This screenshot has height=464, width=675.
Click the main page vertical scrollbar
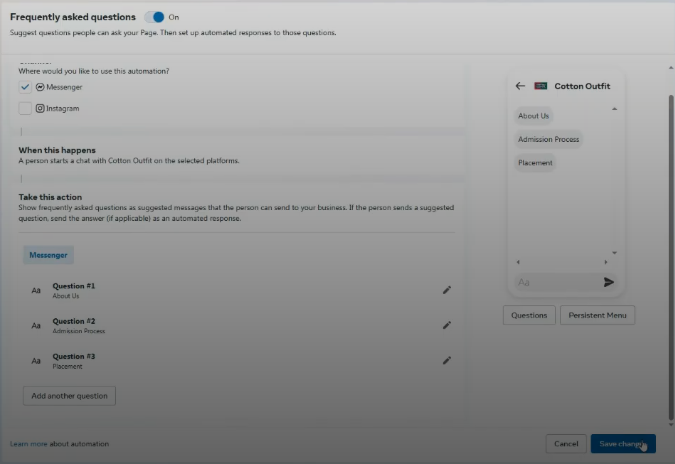669,240
